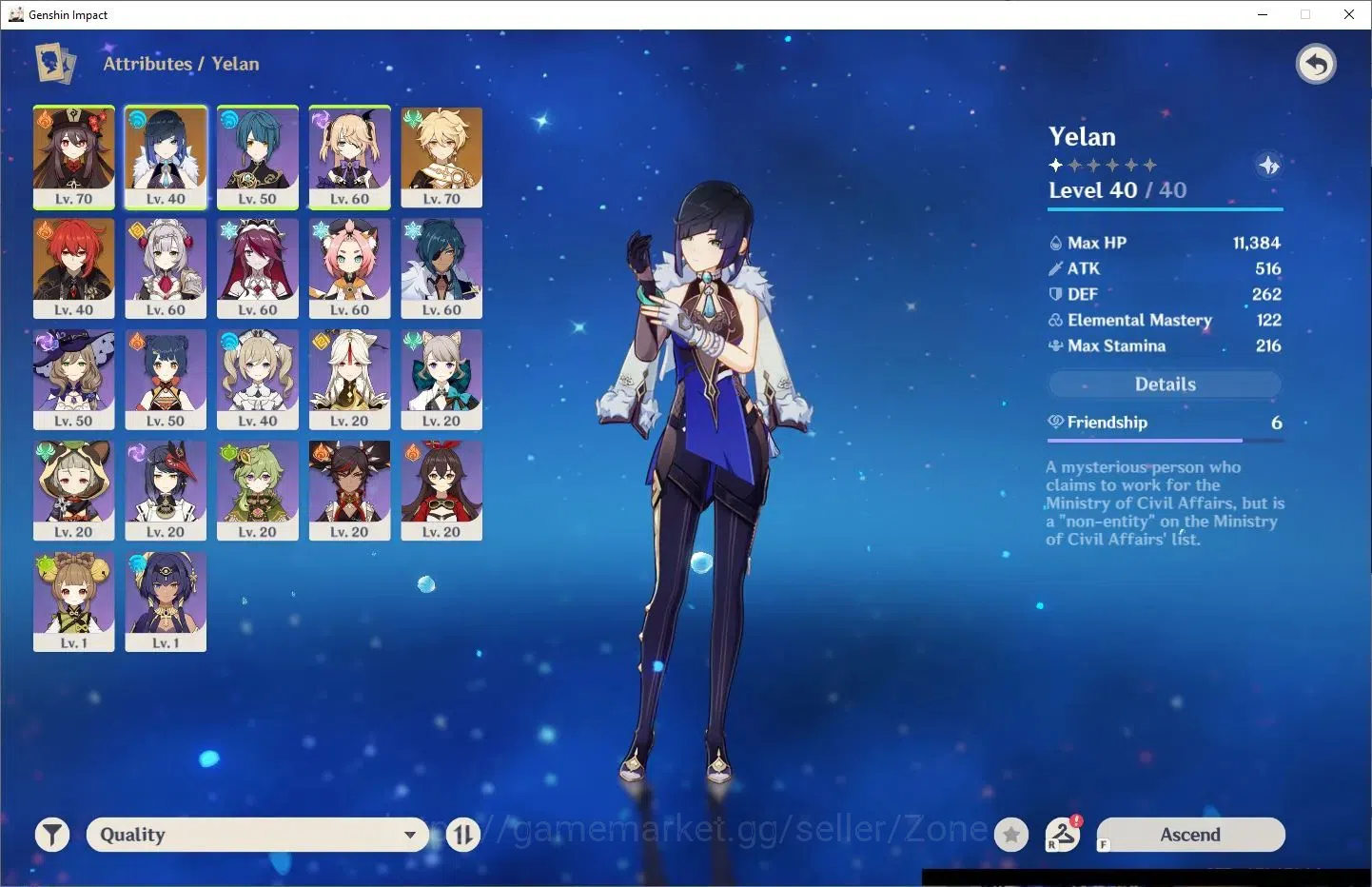This screenshot has width=1372, height=887.
Task: Click the Max HP 11,384 stat
Action: click(1166, 243)
